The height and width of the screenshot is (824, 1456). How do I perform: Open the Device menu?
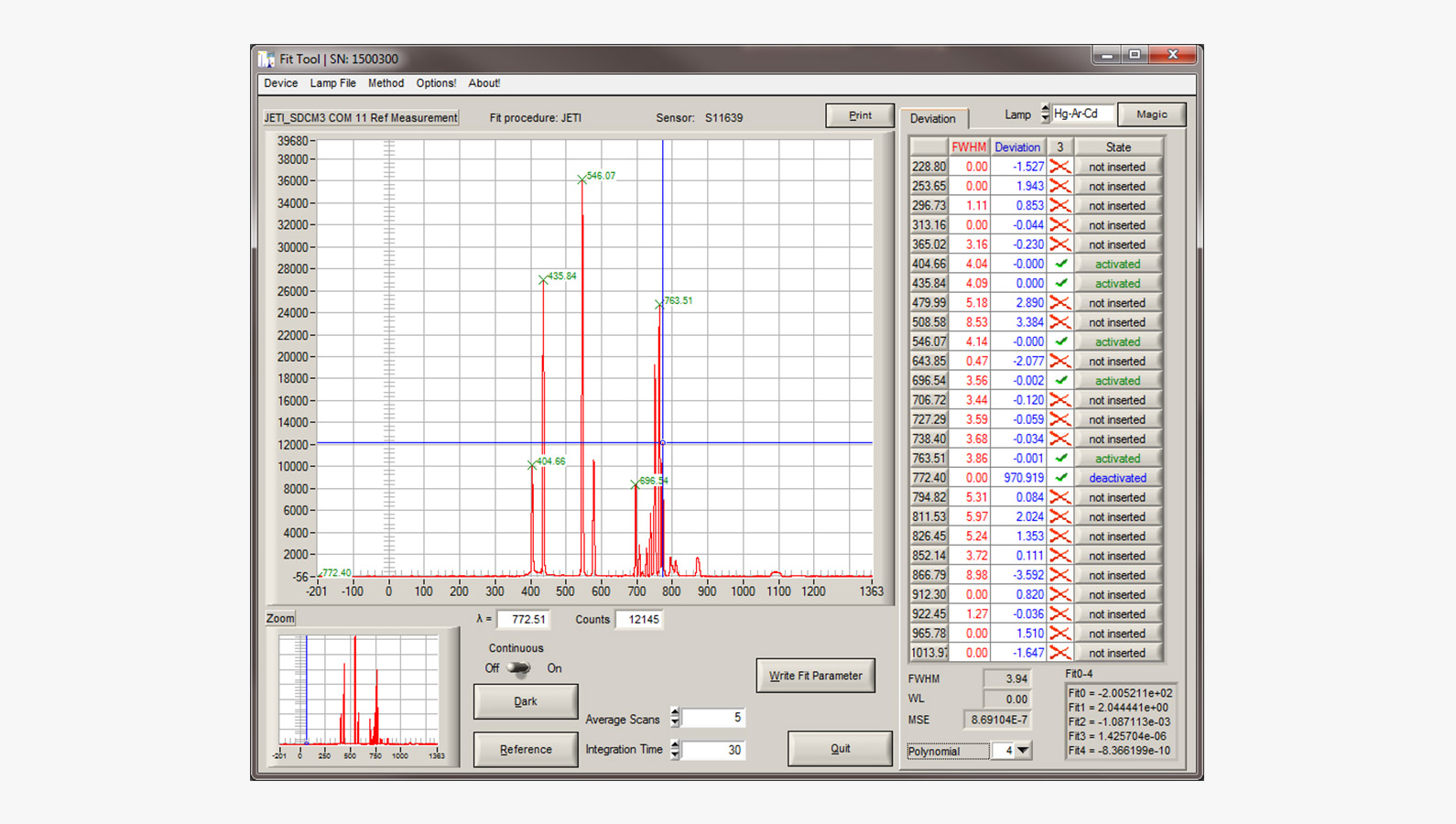280,83
